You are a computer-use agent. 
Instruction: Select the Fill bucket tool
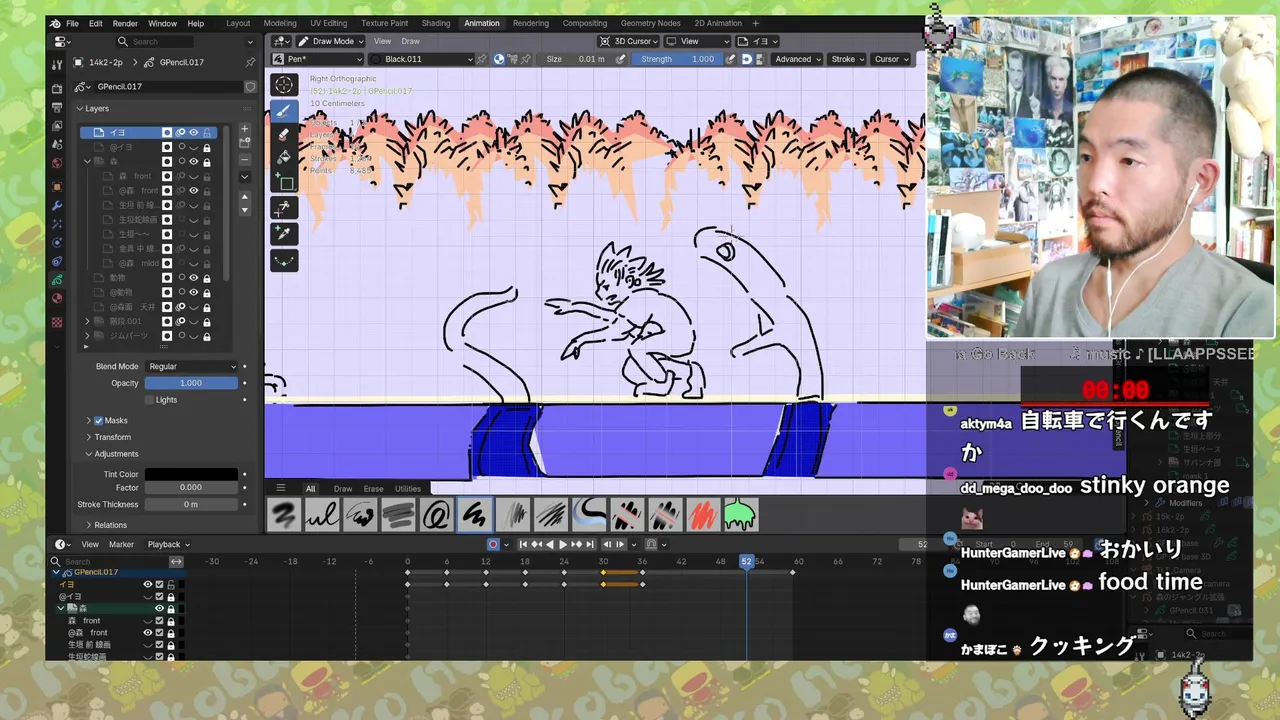[x=284, y=158]
